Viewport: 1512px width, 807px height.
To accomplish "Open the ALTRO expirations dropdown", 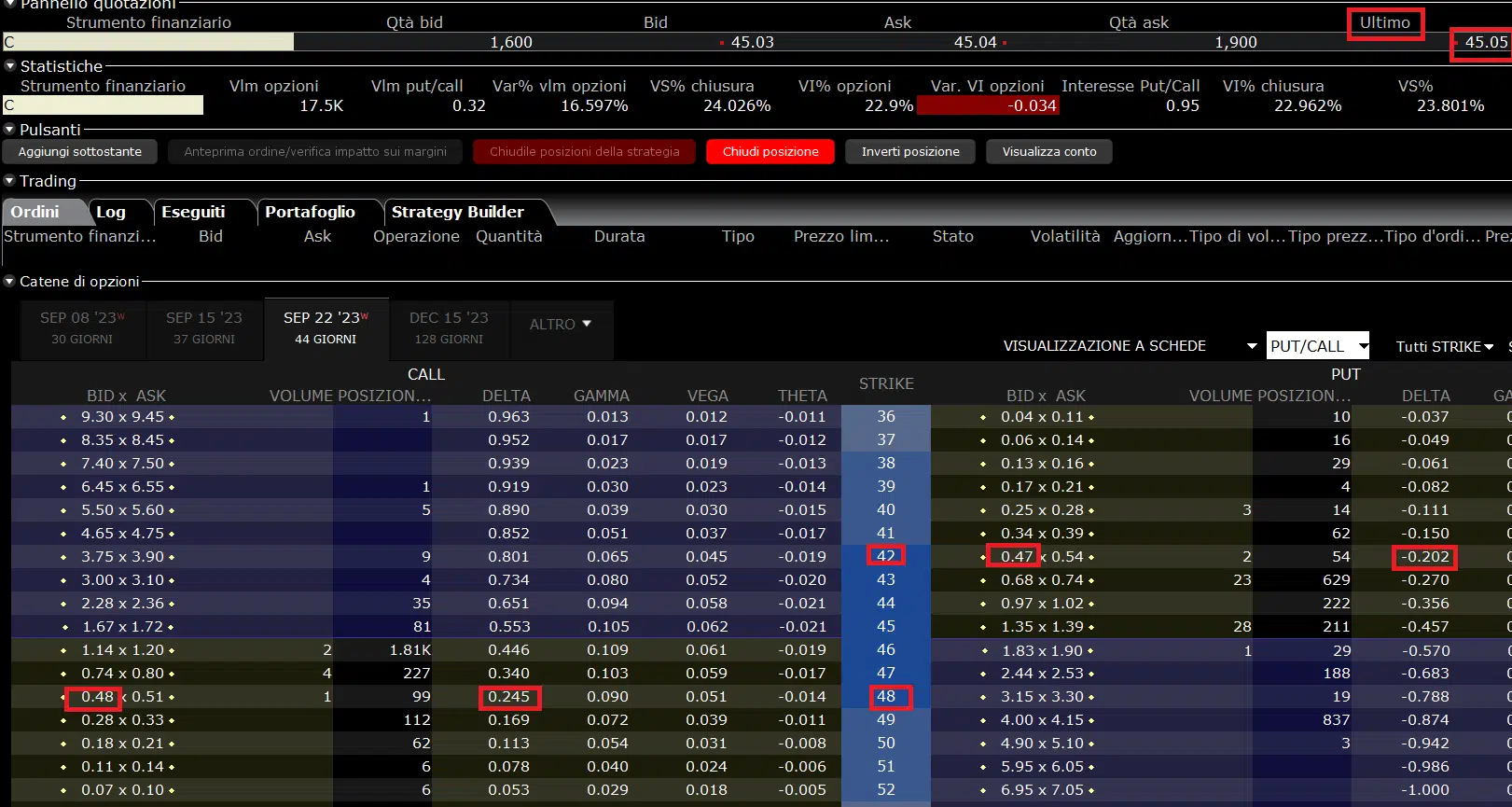I will pyautogui.click(x=561, y=325).
